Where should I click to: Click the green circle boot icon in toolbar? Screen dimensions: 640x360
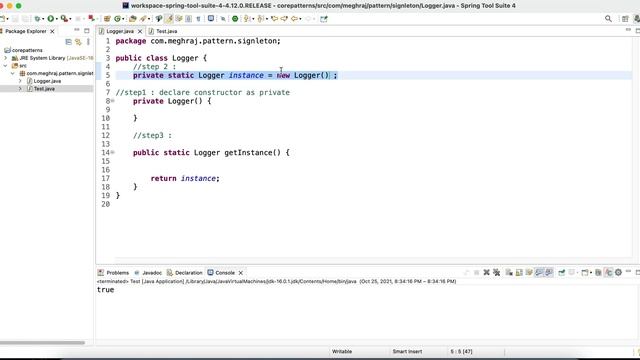[235, 19]
